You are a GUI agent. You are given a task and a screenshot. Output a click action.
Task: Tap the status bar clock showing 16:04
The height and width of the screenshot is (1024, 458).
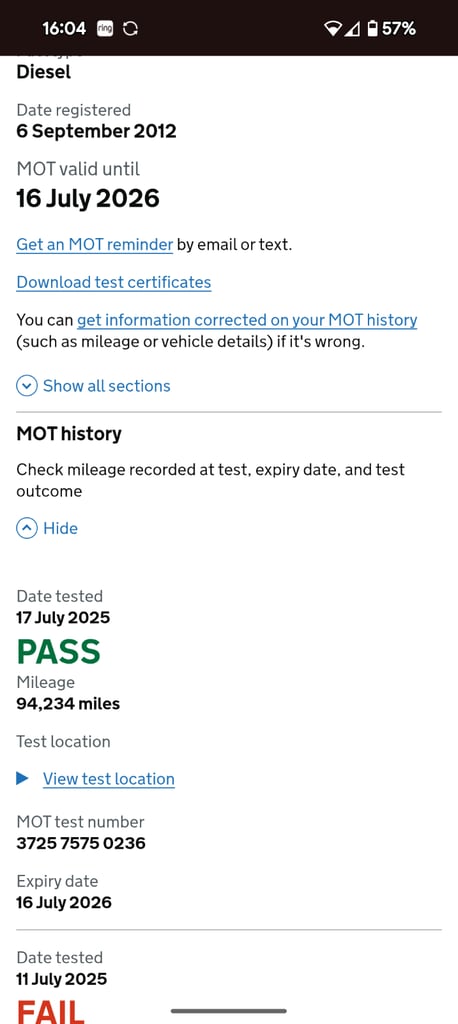[x=64, y=29]
